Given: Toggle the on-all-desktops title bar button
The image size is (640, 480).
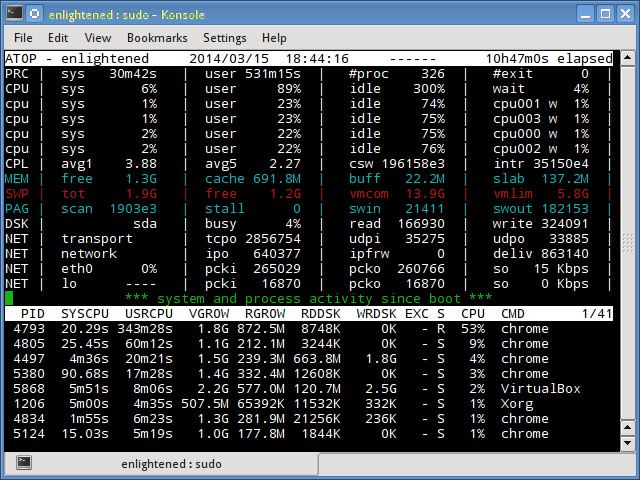Looking at the screenshot, I should tap(34, 13).
